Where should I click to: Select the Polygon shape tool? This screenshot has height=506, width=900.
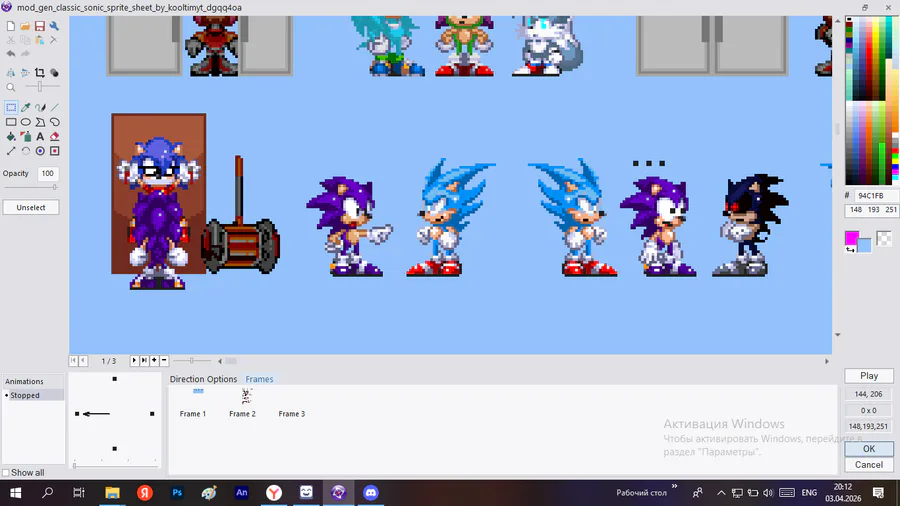40,122
